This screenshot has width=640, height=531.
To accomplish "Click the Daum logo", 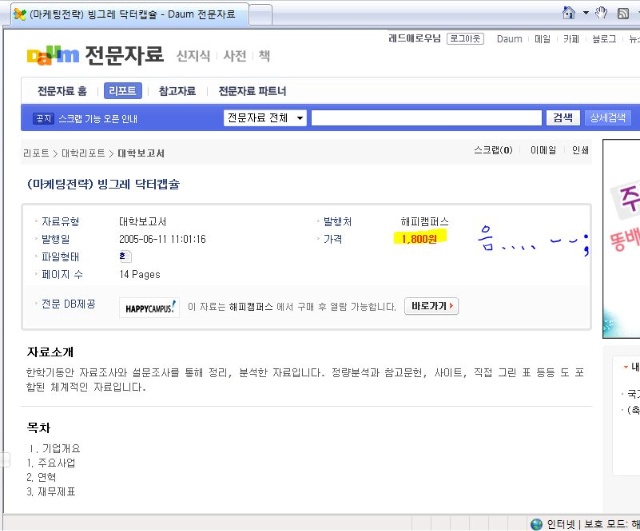I will (53, 56).
